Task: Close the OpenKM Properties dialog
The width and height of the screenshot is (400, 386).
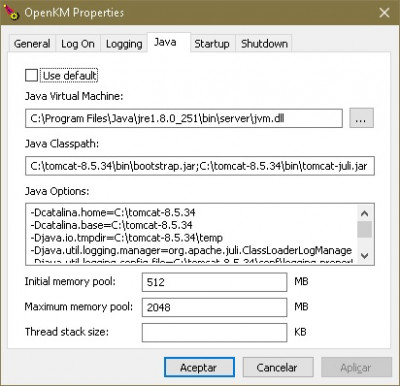Action: (384, 13)
